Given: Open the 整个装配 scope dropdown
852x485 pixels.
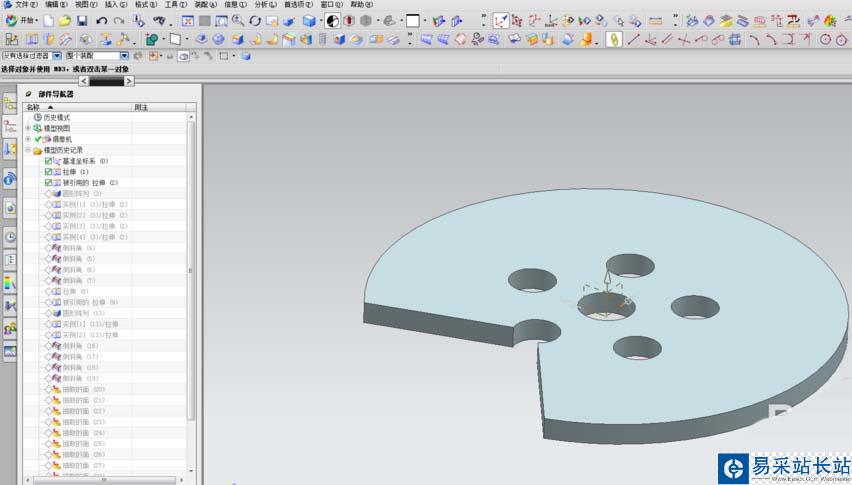Looking at the screenshot, I should [124, 56].
